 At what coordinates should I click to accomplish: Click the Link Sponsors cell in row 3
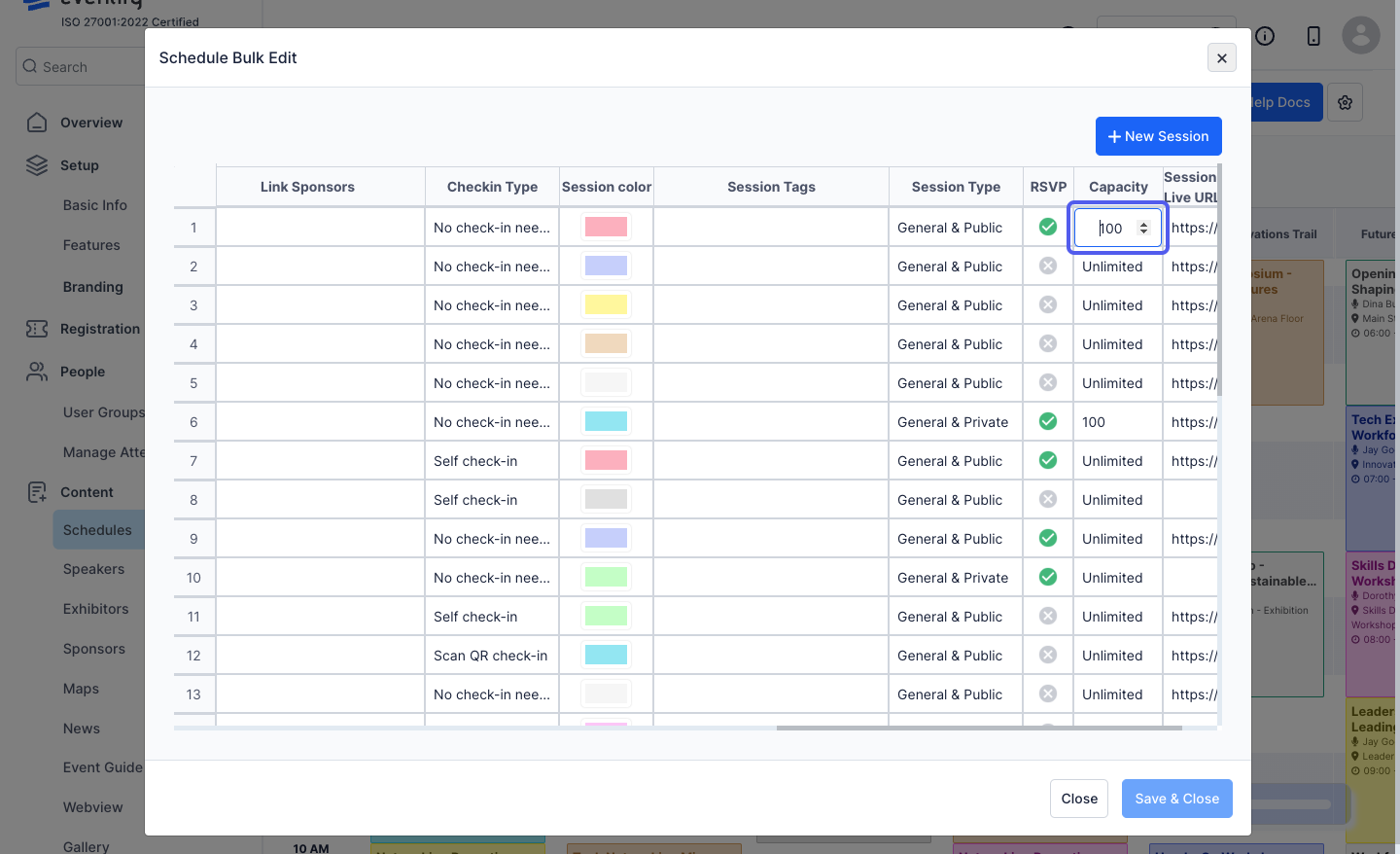[x=321, y=305]
